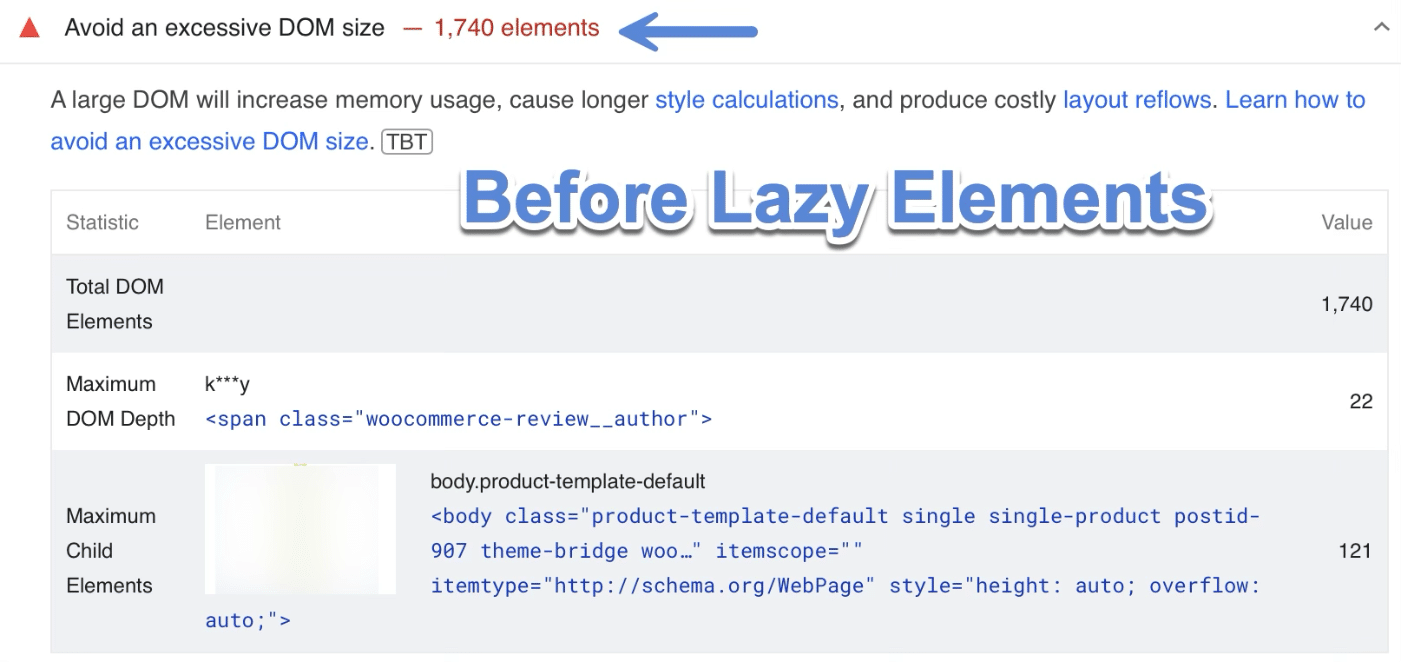Open the 'style calculations' link
1401x662 pixels.
746,100
